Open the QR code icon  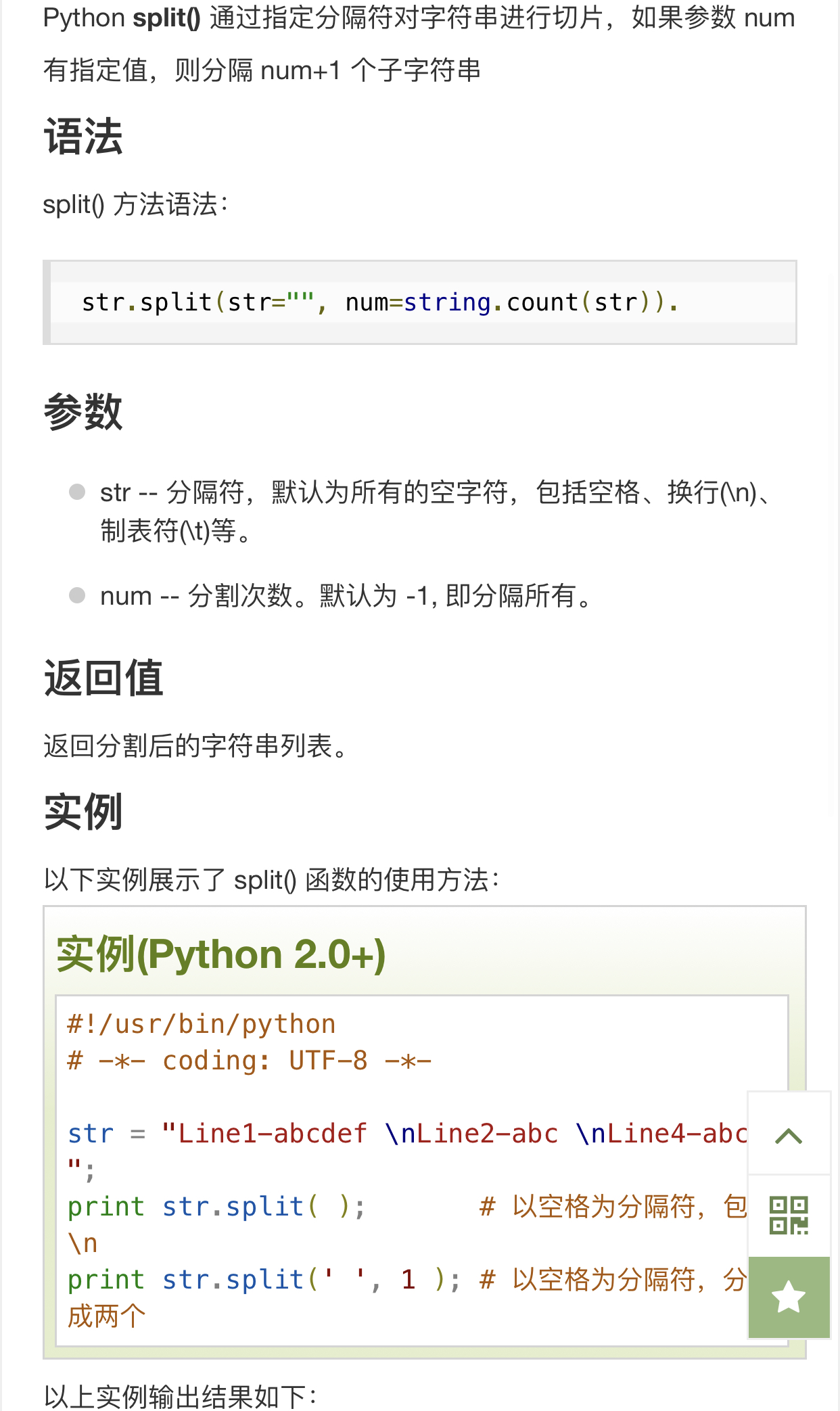coord(789,1216)
